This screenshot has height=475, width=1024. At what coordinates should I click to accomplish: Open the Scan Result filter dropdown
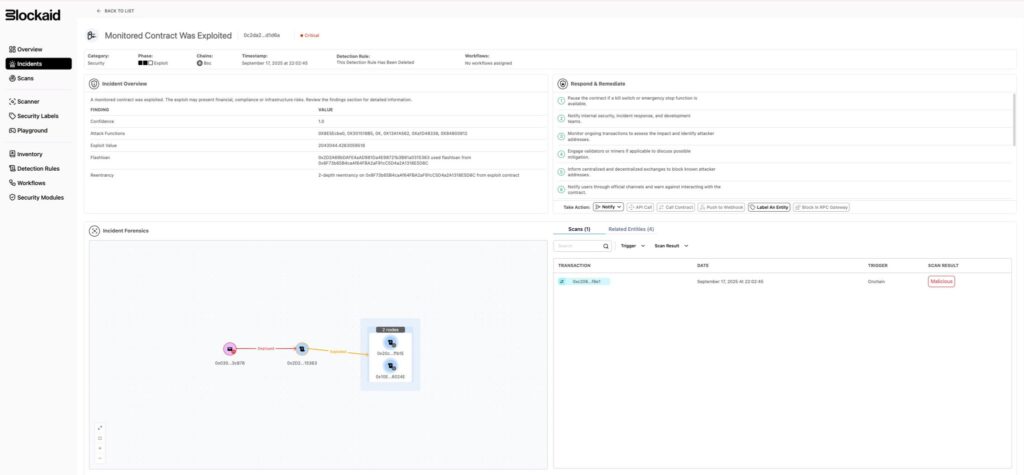click(x=671, y=246)
